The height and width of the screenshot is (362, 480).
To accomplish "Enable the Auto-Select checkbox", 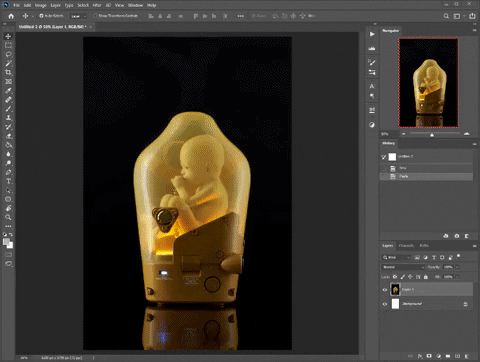I will (41, 16).
